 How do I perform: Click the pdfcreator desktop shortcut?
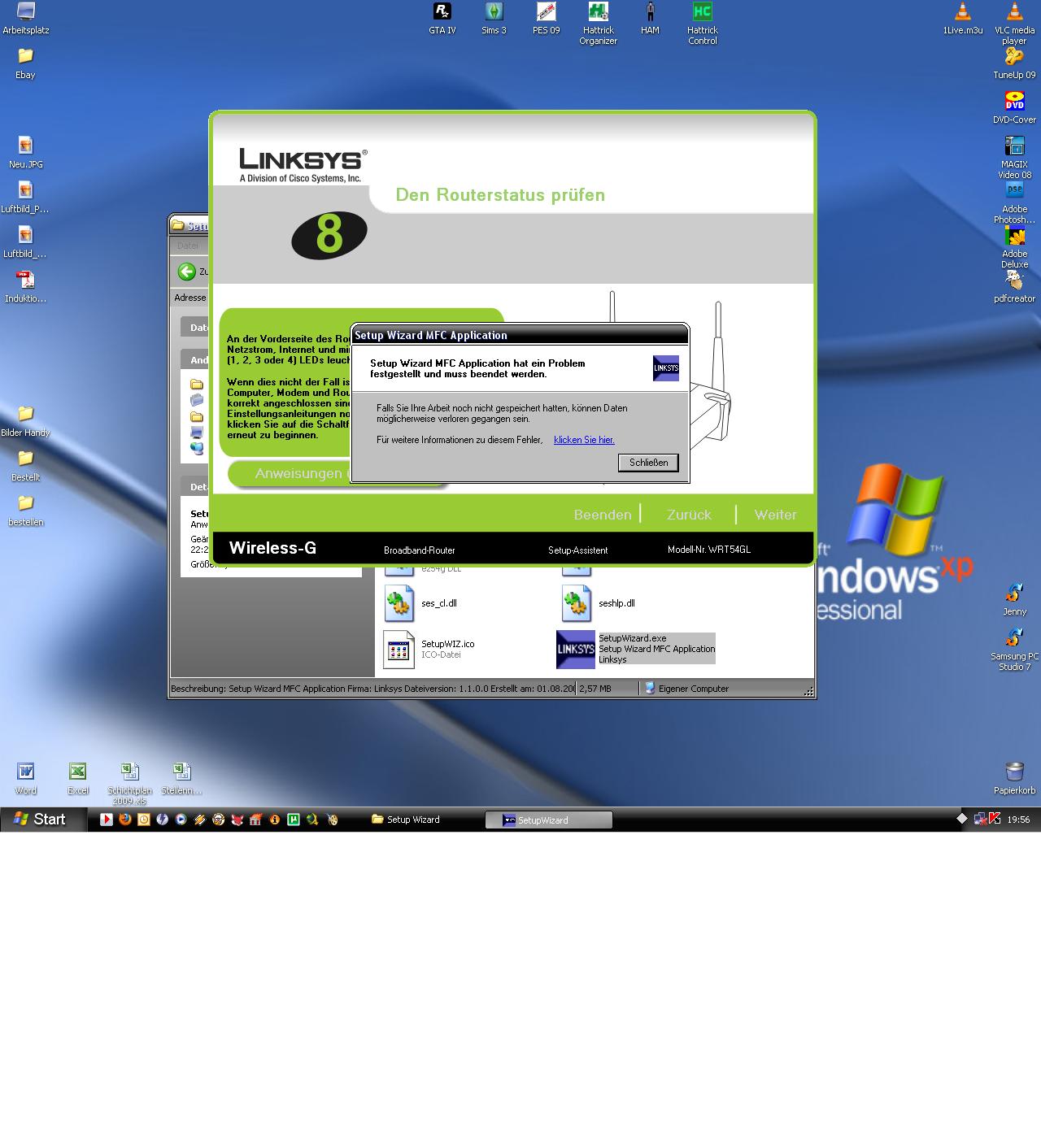point(1014,287)
